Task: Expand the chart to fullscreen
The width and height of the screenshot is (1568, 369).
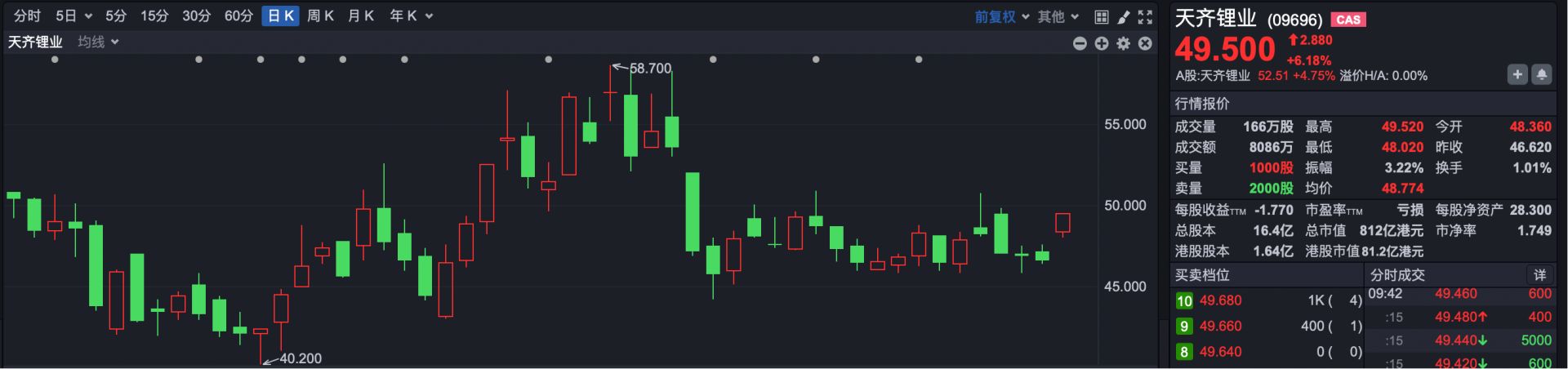Action: (x=1146, y=16)
